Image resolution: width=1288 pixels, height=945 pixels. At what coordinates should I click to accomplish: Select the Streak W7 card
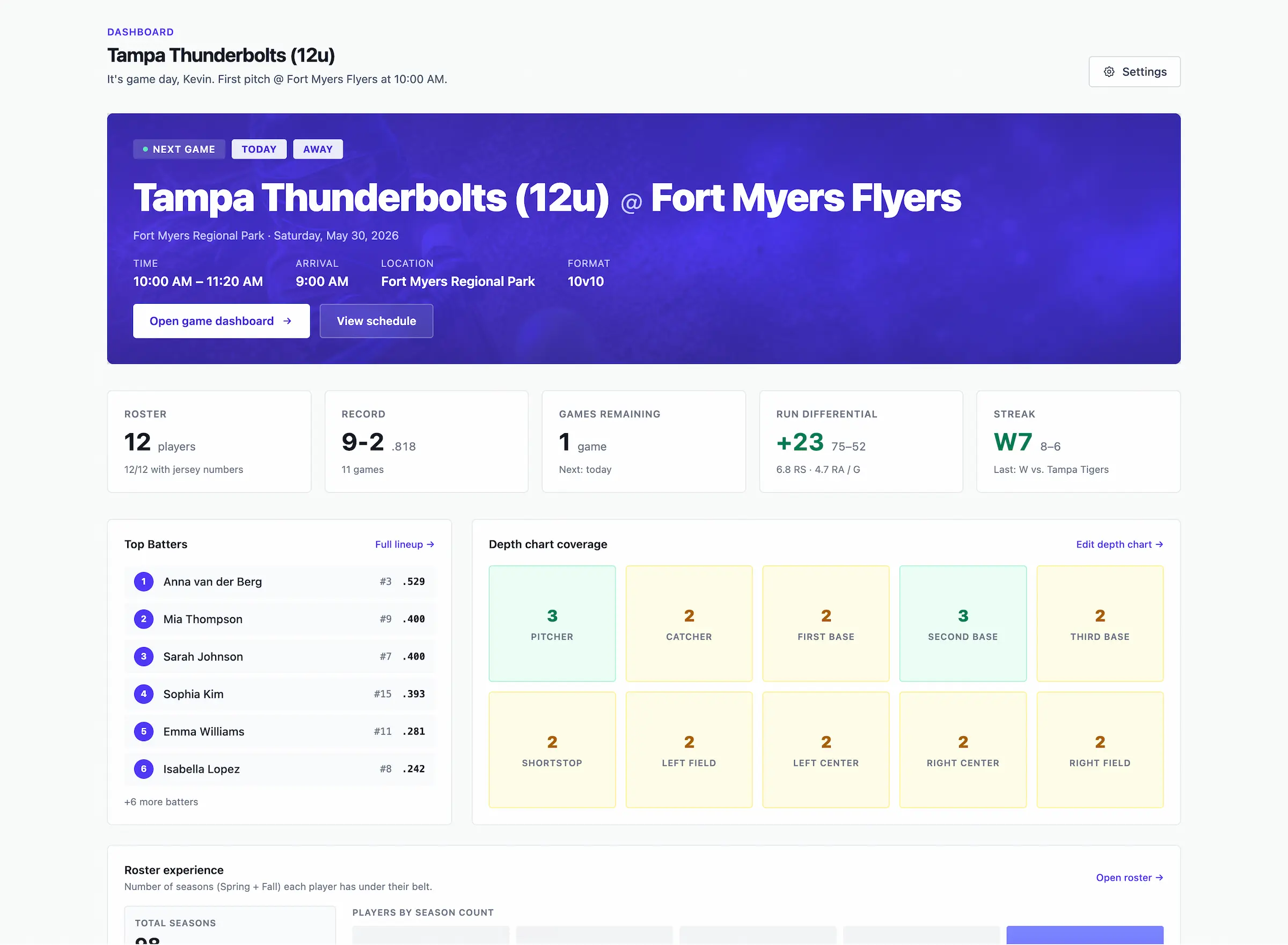click(x=1078, y=441)
